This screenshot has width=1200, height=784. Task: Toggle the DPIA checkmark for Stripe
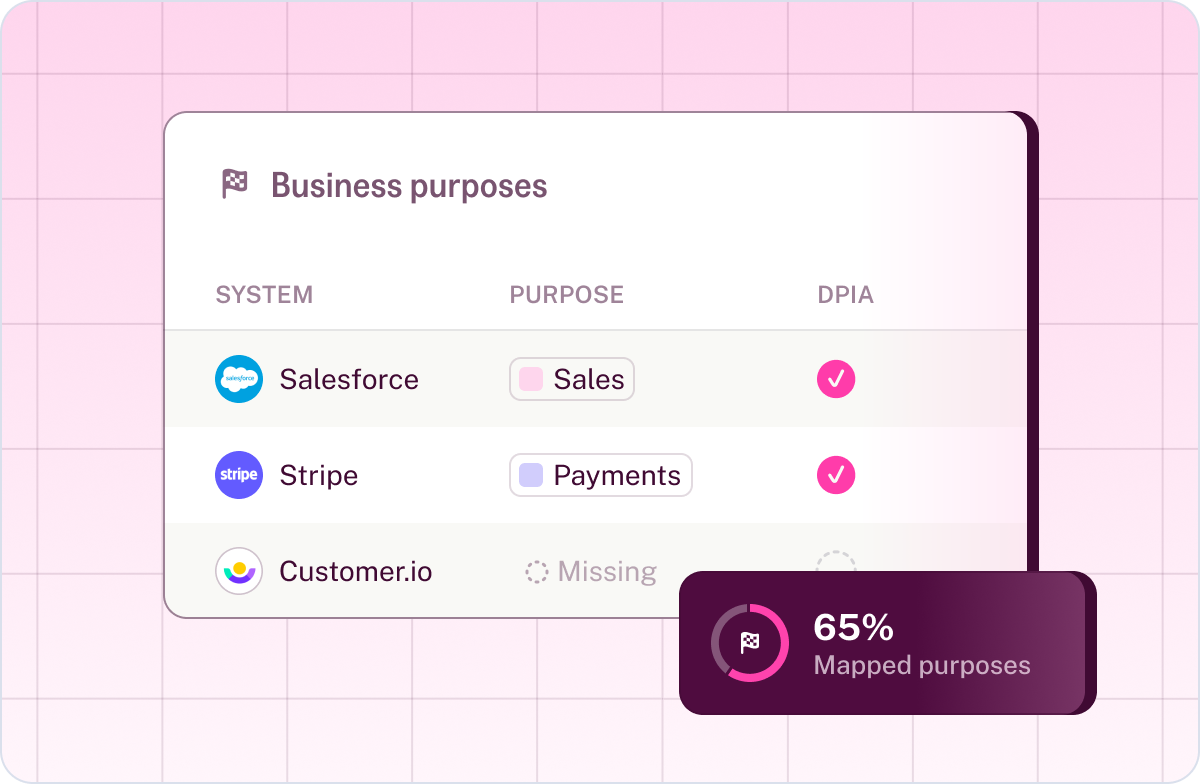[836, 475]
